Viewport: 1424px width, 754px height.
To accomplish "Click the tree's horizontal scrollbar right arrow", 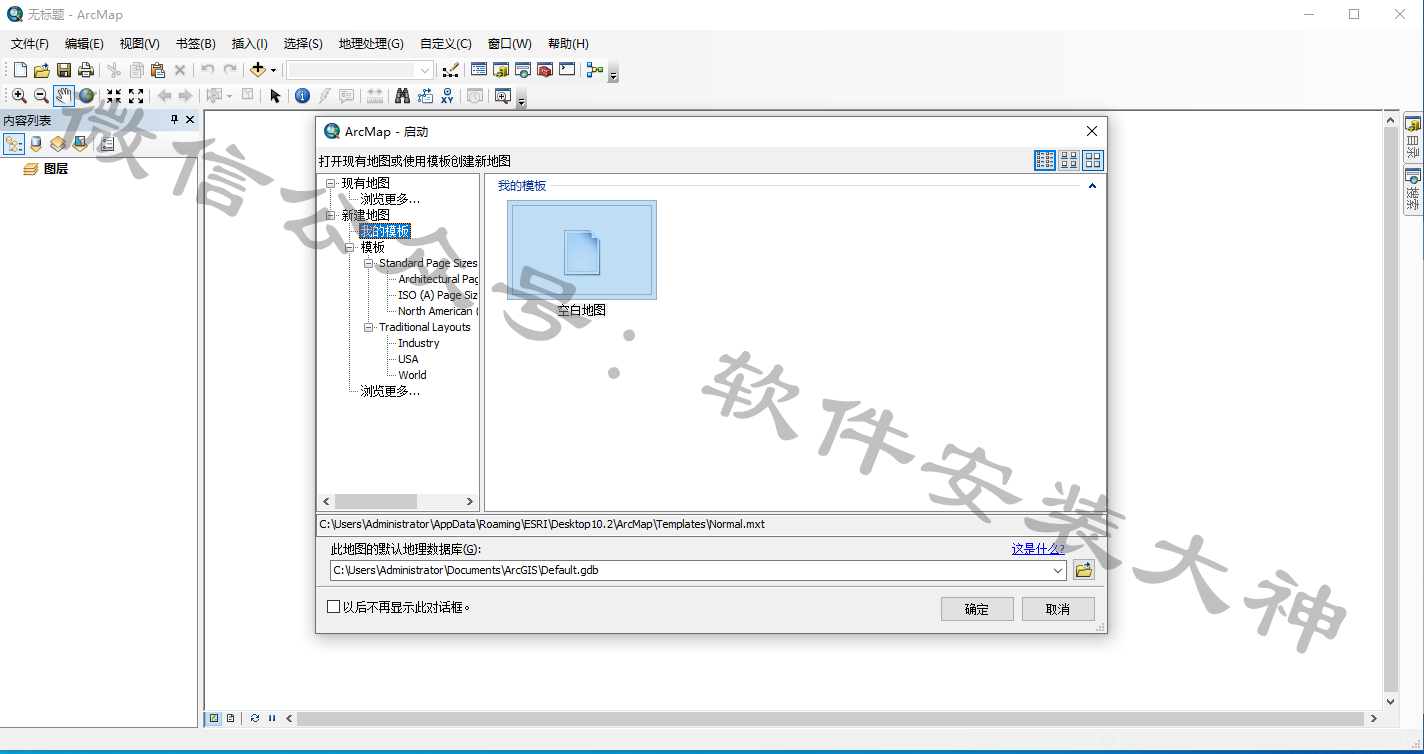I will 470,501.
